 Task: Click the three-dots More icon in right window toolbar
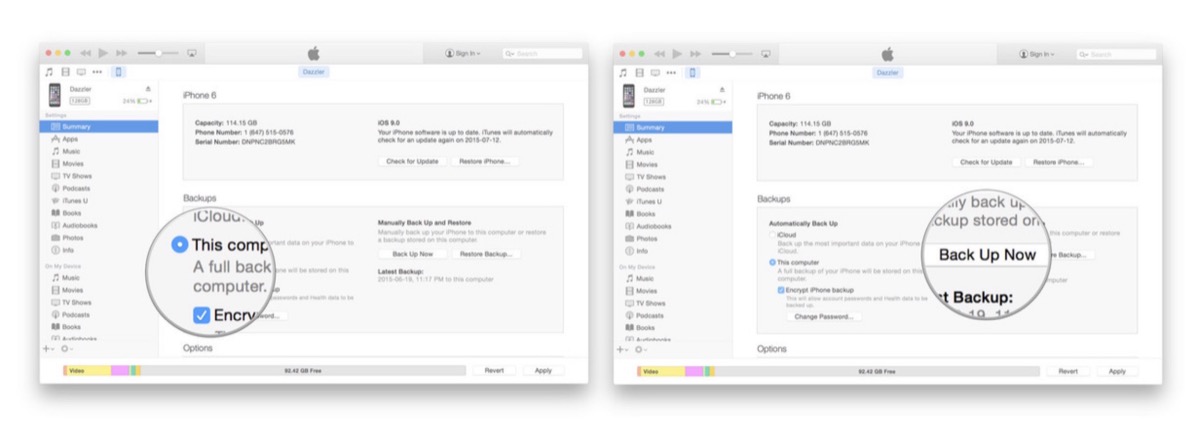coord(671,72)
